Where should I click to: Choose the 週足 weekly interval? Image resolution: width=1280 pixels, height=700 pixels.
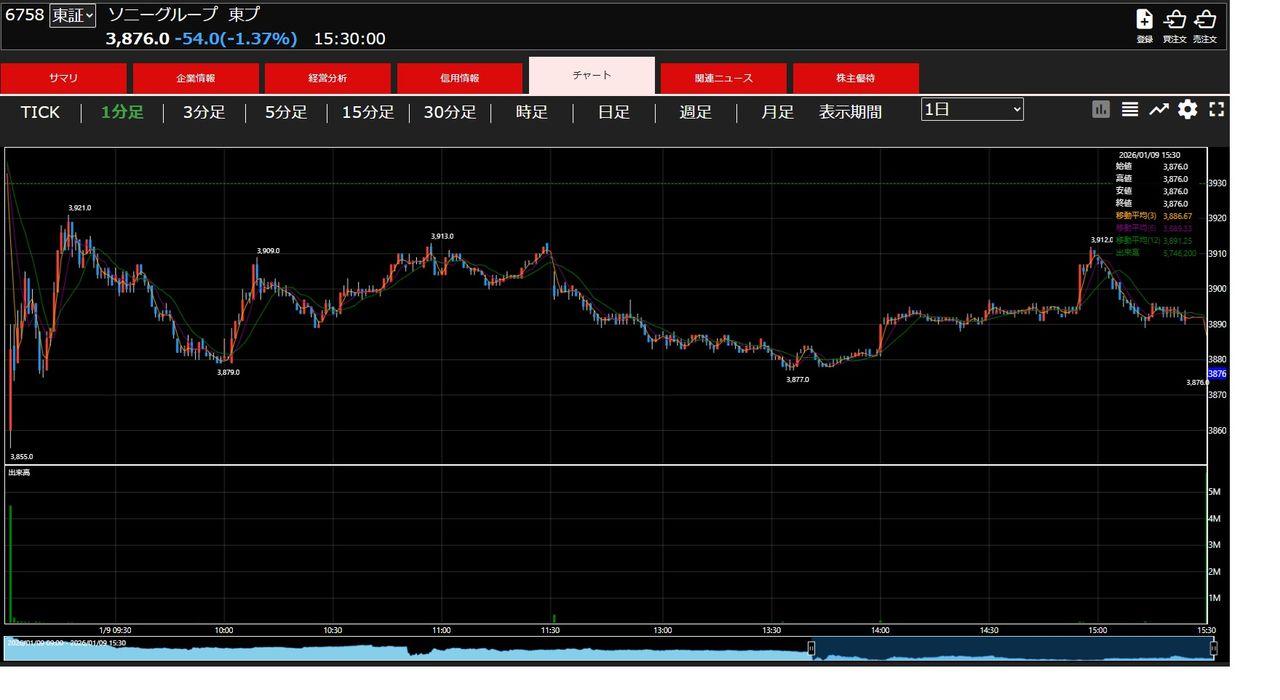(x=696, y=112)
